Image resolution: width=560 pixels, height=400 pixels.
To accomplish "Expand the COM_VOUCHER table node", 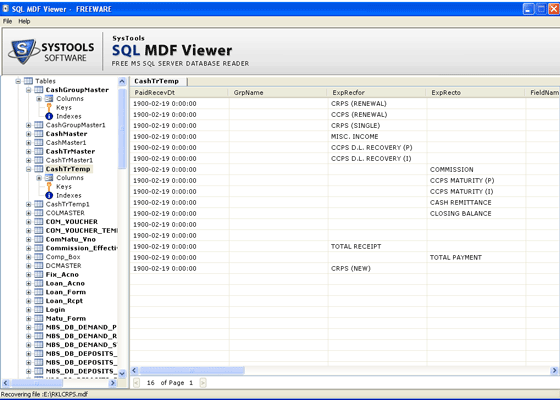I will (x=29, y=222).
